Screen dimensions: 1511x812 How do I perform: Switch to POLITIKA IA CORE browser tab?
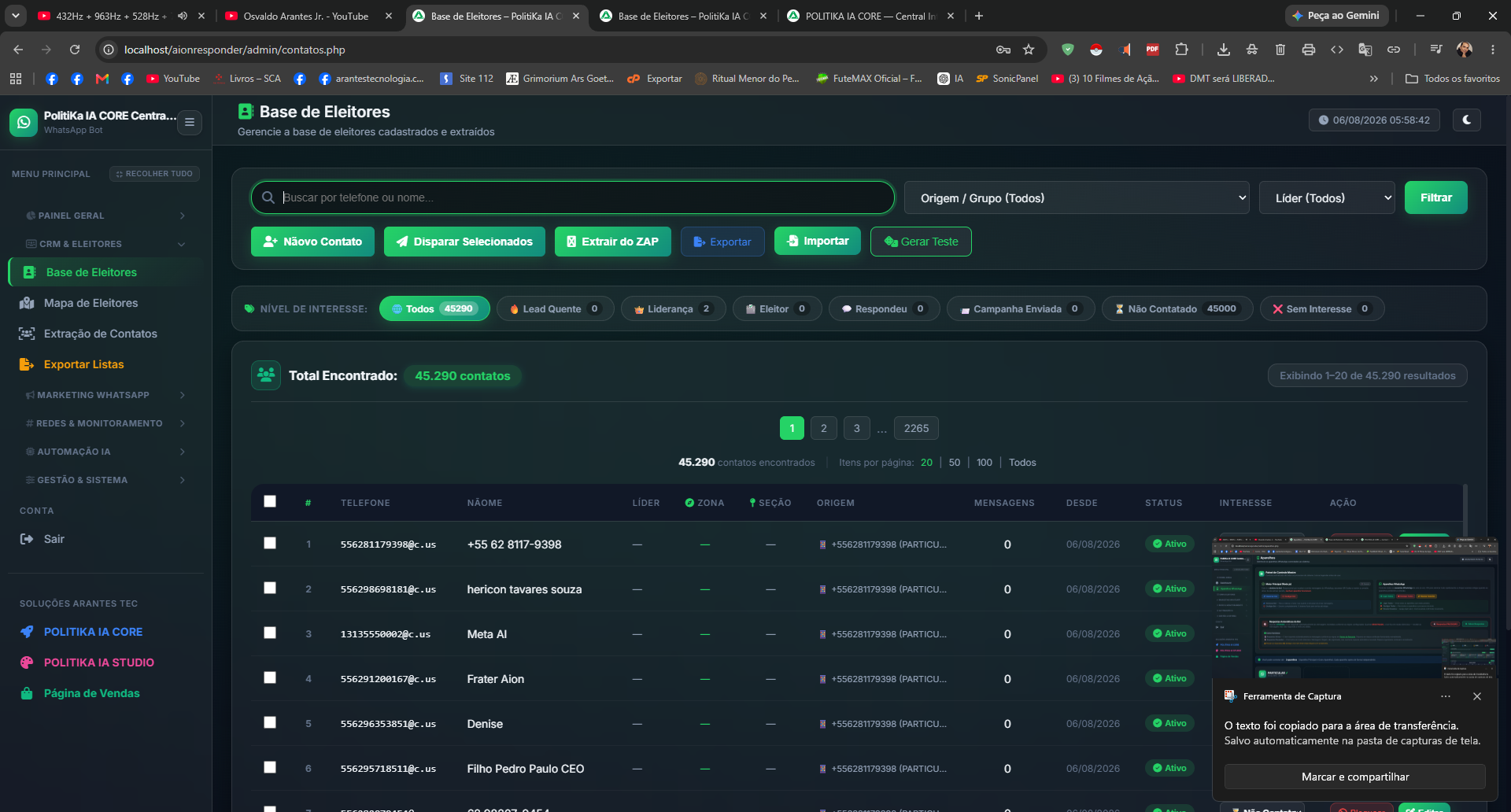[x=870, y=16]
